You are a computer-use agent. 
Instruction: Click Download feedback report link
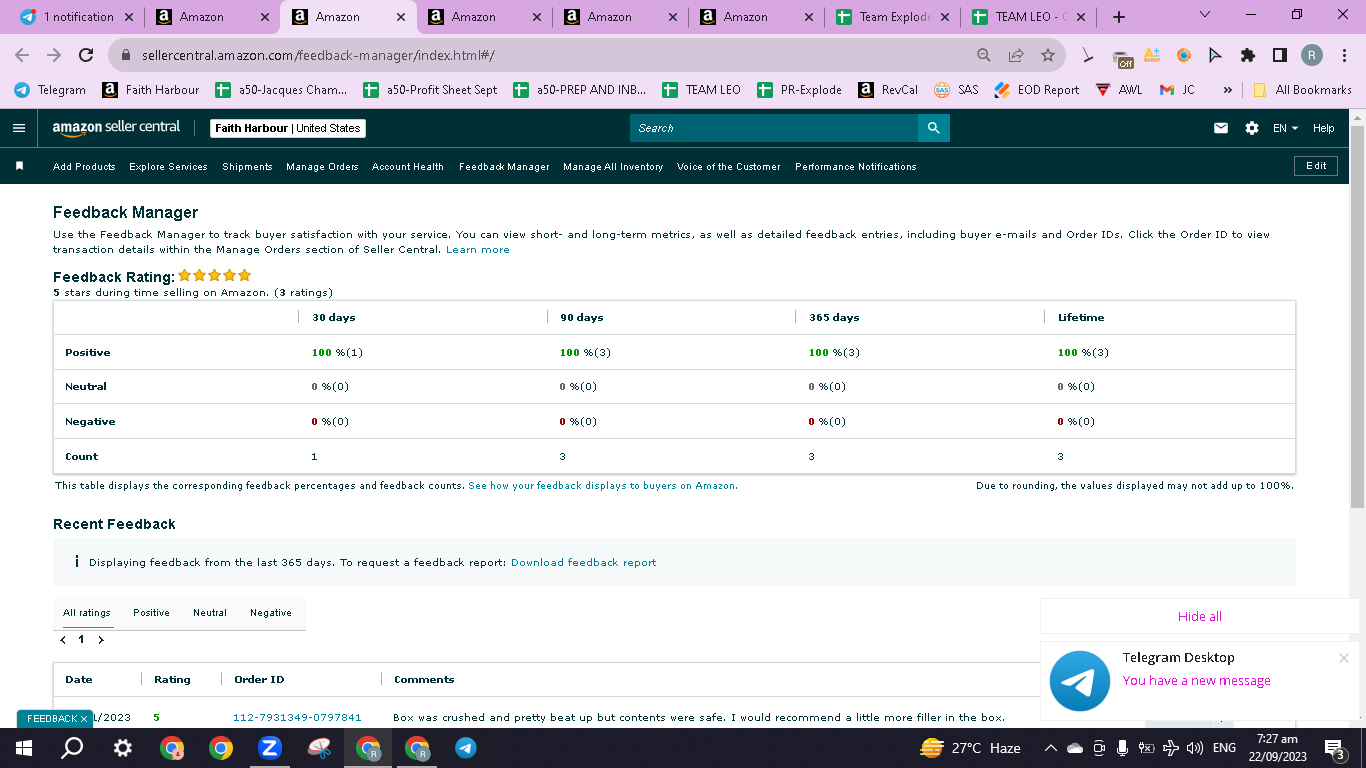click(584, 563)
